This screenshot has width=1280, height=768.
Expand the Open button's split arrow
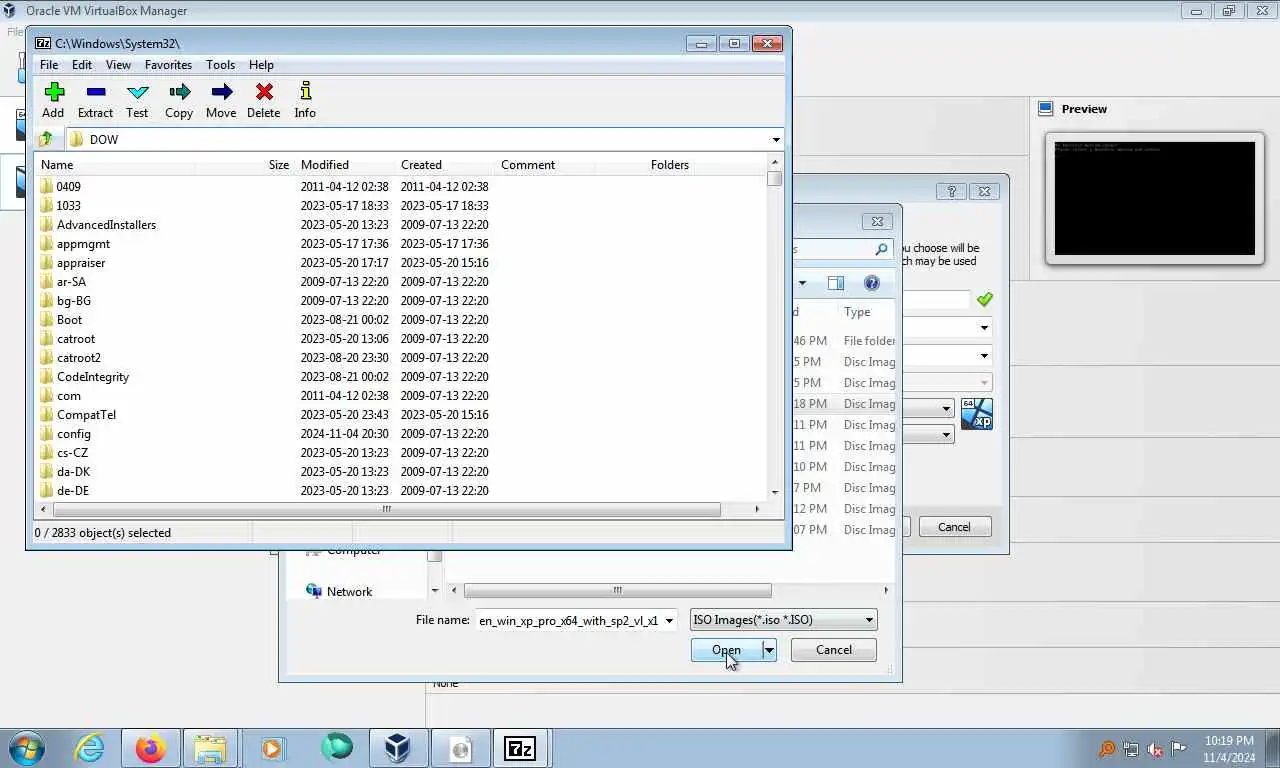coord(769,650)
